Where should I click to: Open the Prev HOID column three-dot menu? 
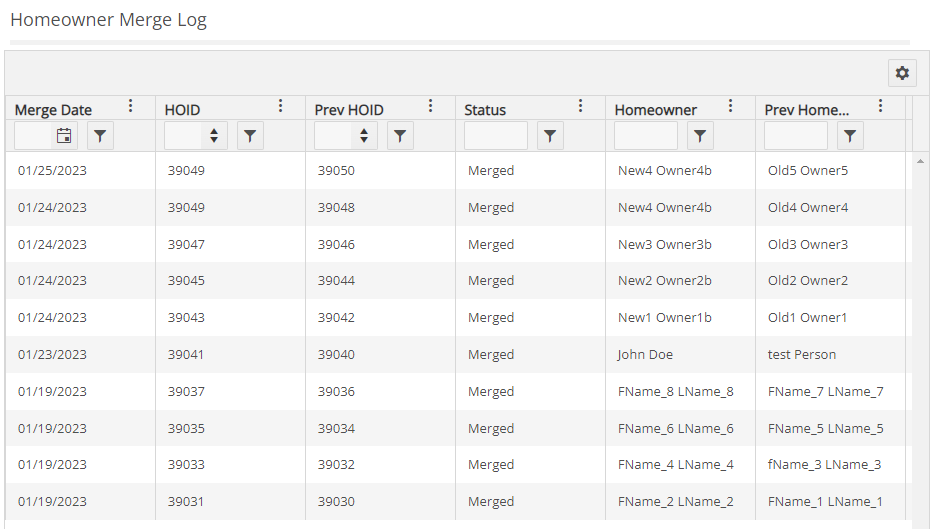(431, 106)
